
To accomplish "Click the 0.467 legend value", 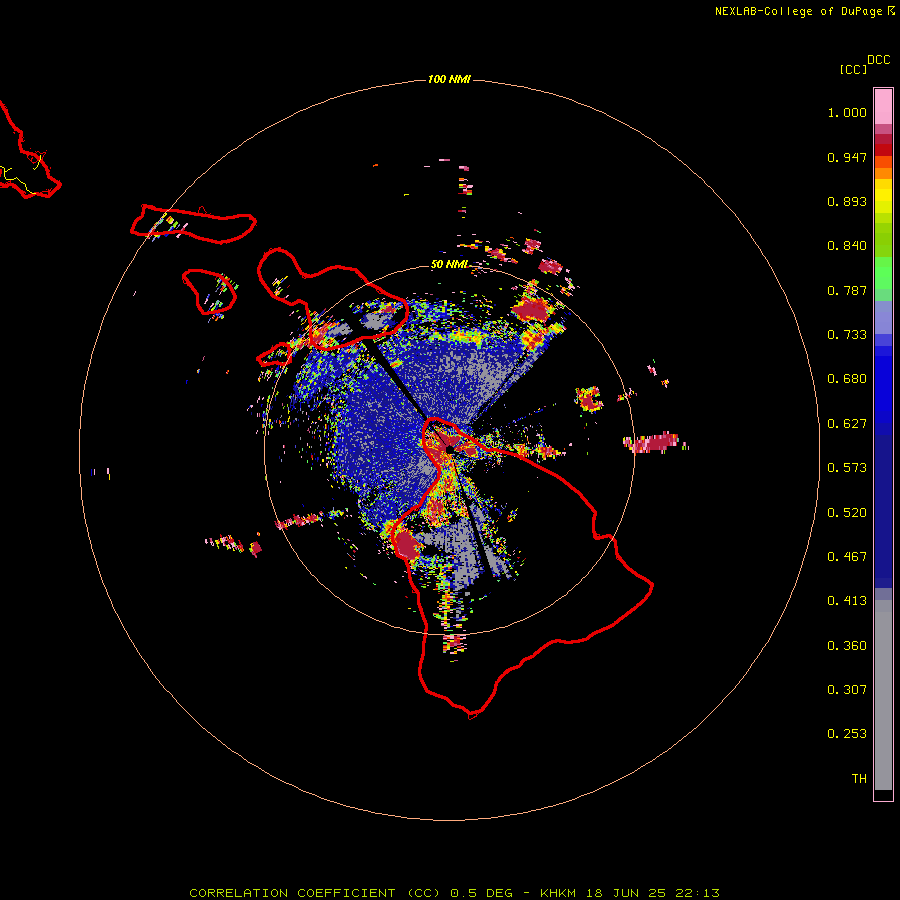I will pos(847,557).
